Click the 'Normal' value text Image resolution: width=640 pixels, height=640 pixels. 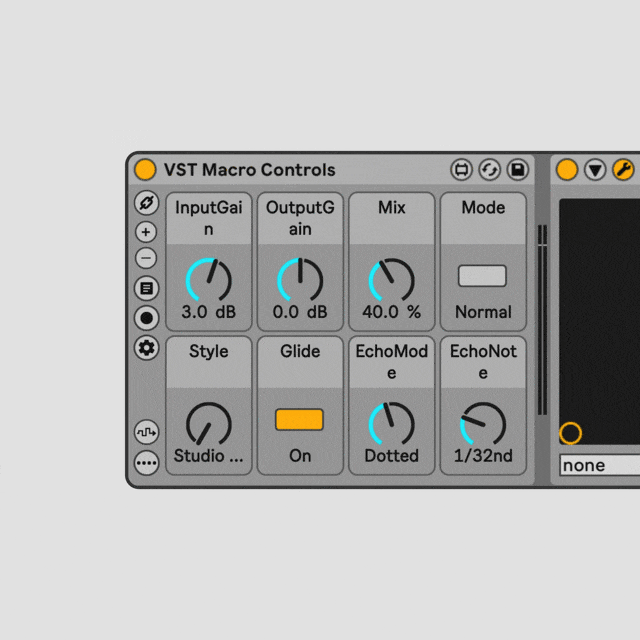(483, 312)
